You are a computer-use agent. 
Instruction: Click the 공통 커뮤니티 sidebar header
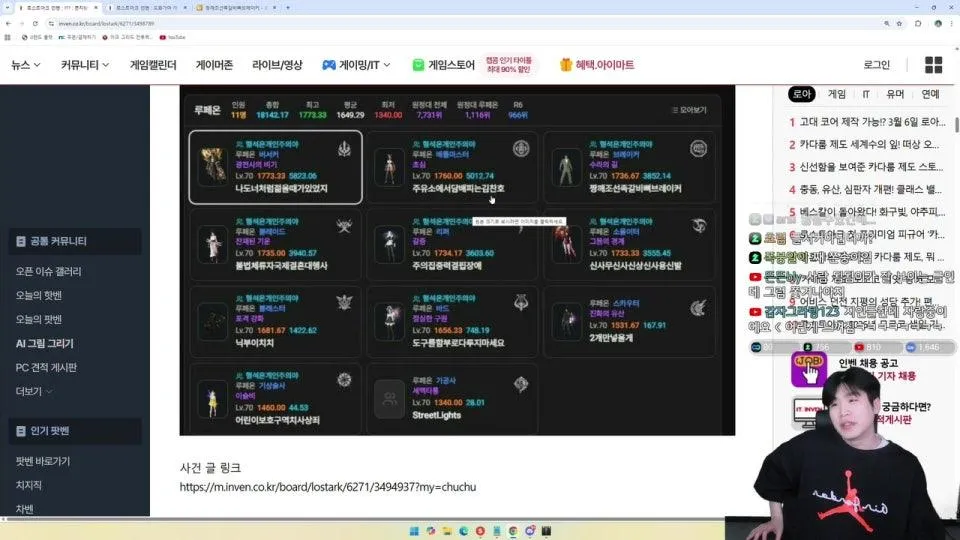[75, 241]
